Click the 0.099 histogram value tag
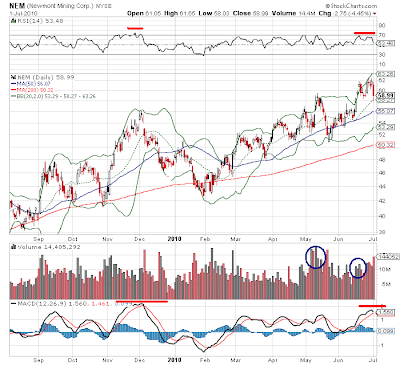 tap(386, 331)
